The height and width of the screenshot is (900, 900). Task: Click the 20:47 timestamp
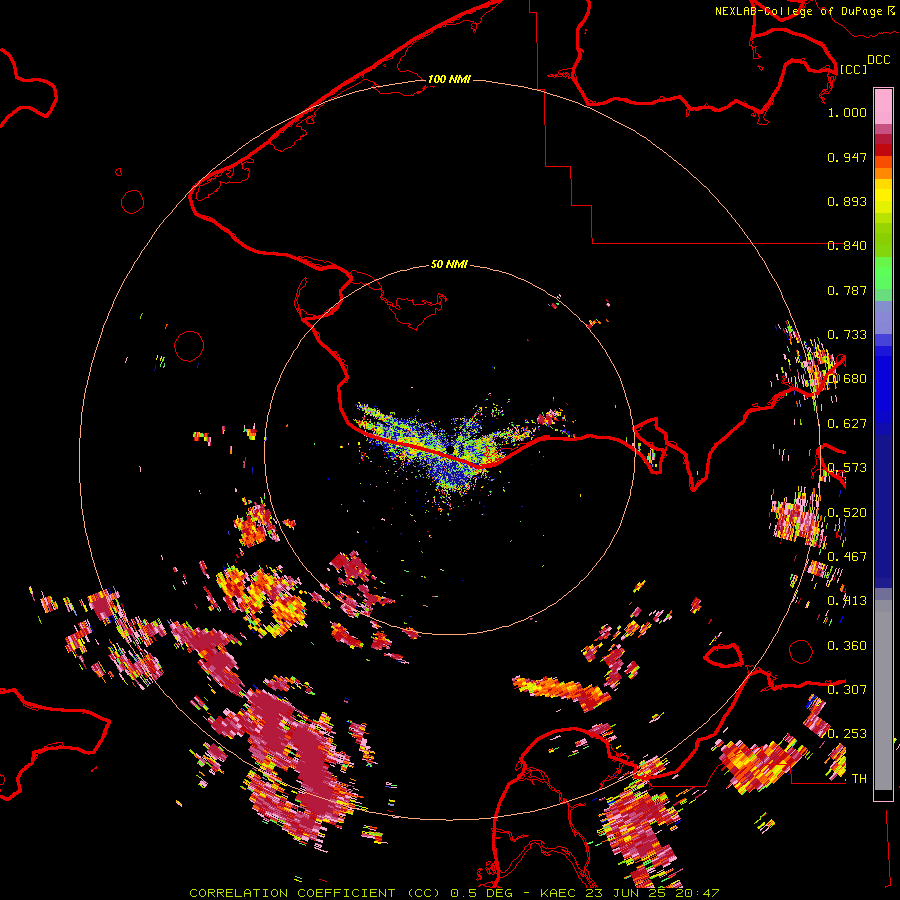coord(697,893)
